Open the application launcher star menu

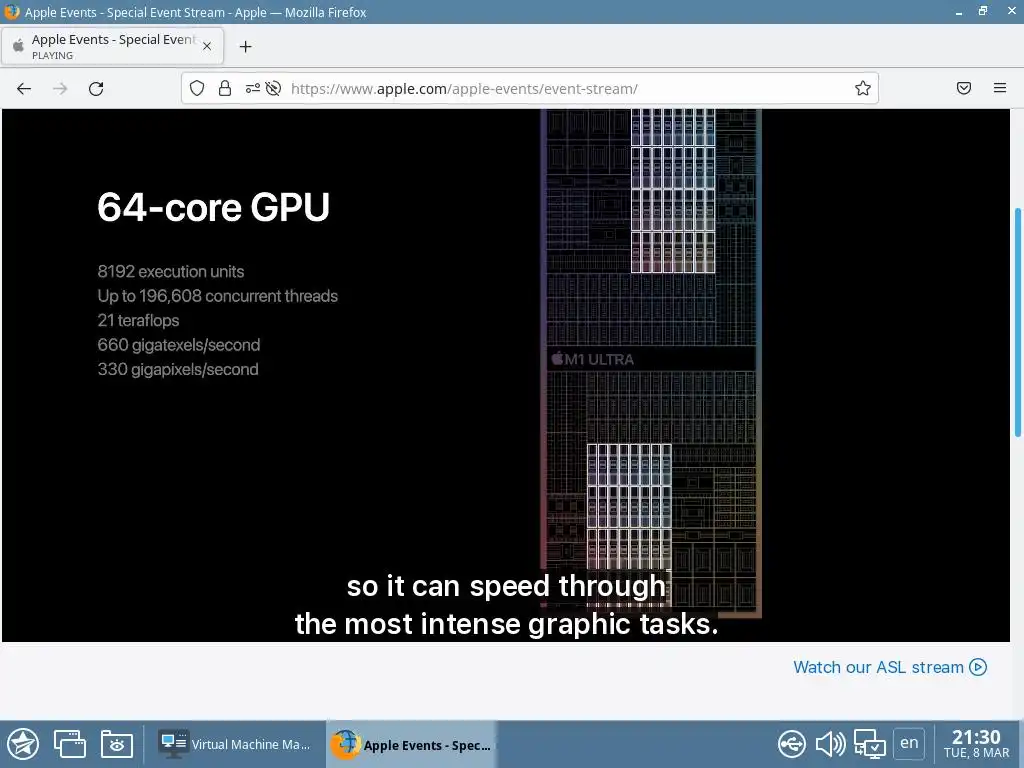click(24, 744)
